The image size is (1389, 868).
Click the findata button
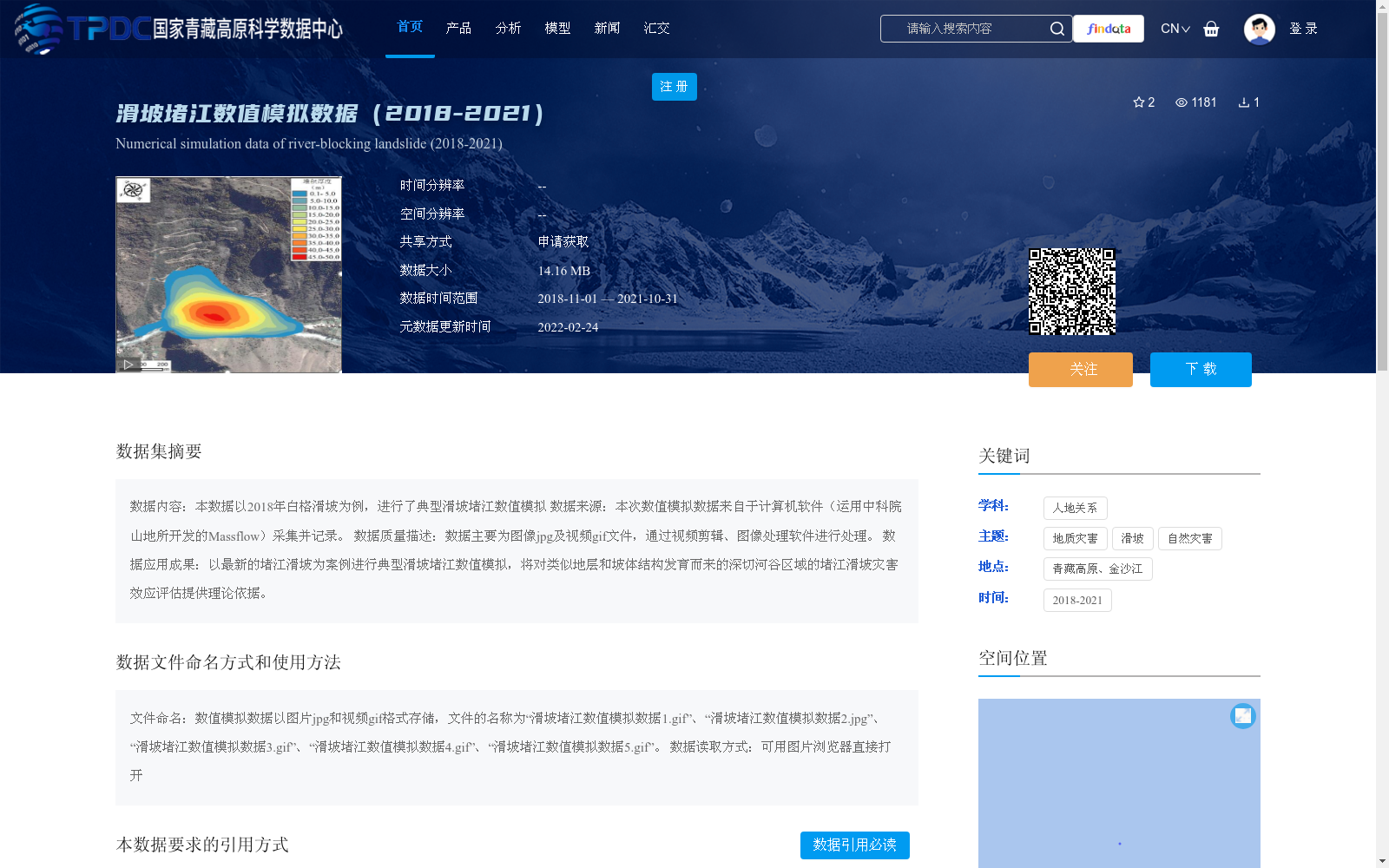click(1109, 29)
